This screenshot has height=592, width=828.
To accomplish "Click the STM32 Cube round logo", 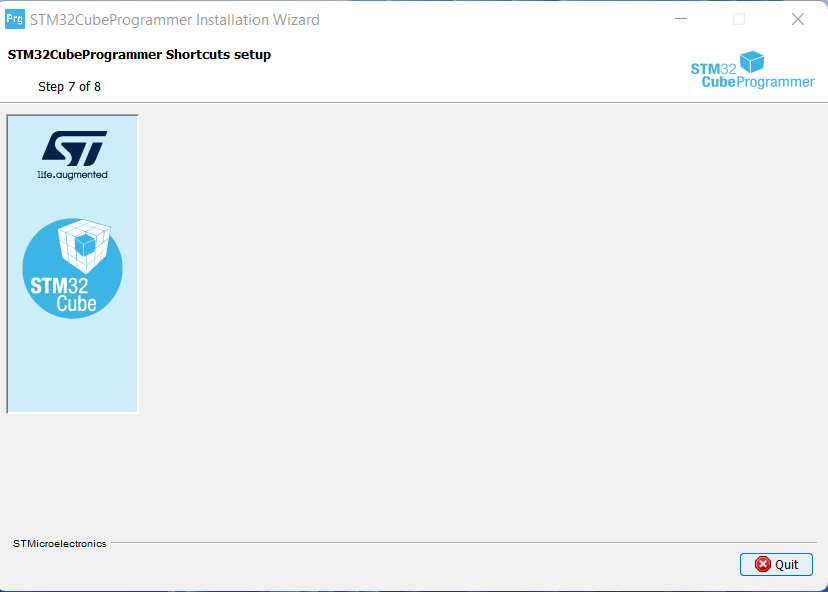I will pos(72,268).
